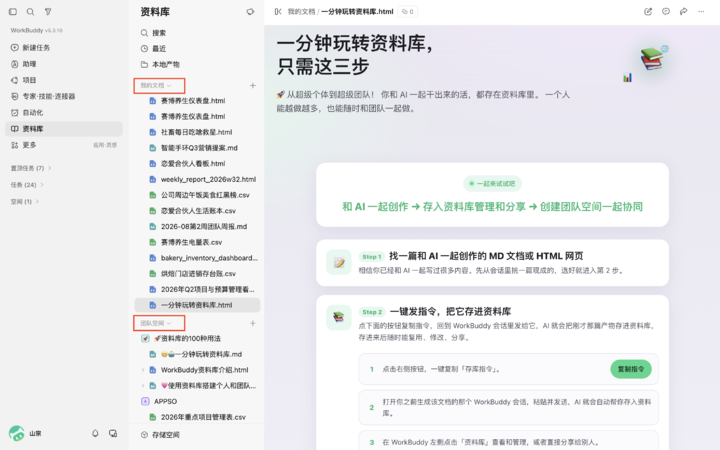Select 资料库 in the left sidebar

coord(63,129)
